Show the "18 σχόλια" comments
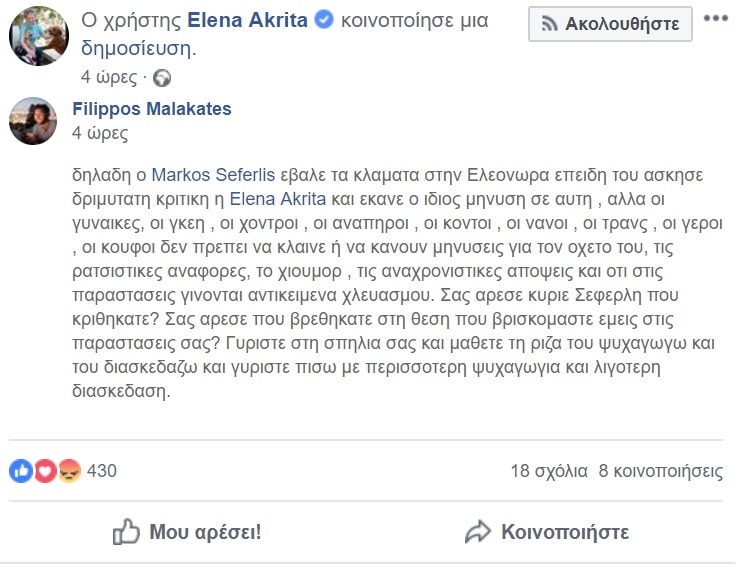 (548, 471)
